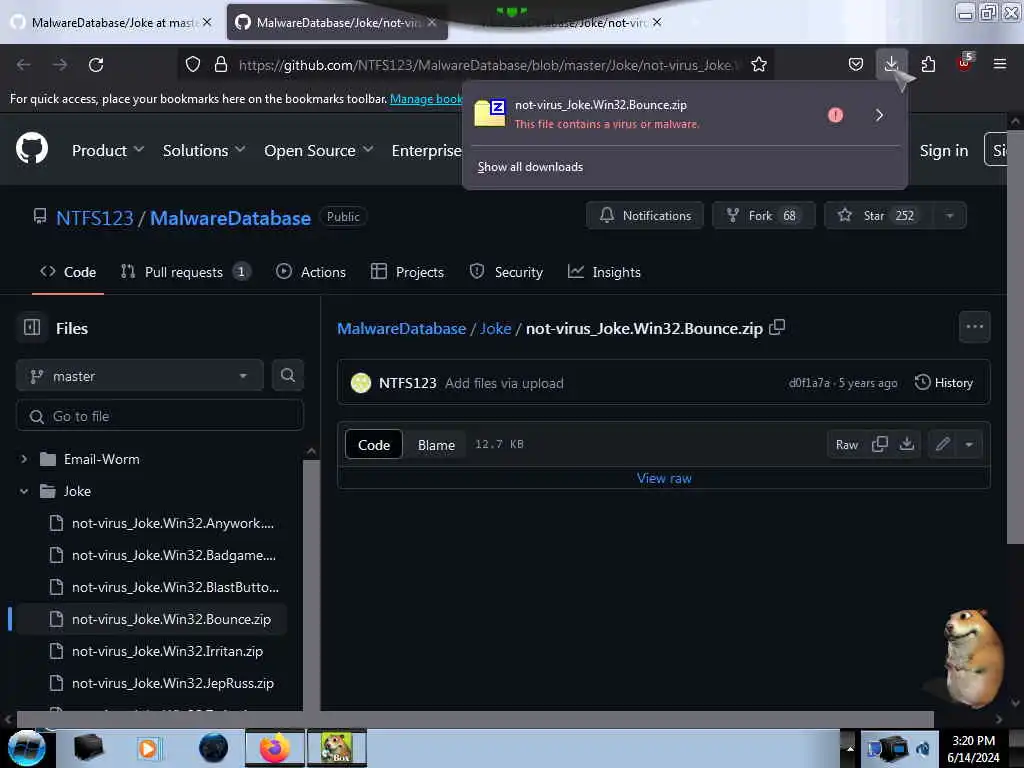This screenshot has width=1024, height=768.
Task: Open the master branch selector
Action: 140,376
